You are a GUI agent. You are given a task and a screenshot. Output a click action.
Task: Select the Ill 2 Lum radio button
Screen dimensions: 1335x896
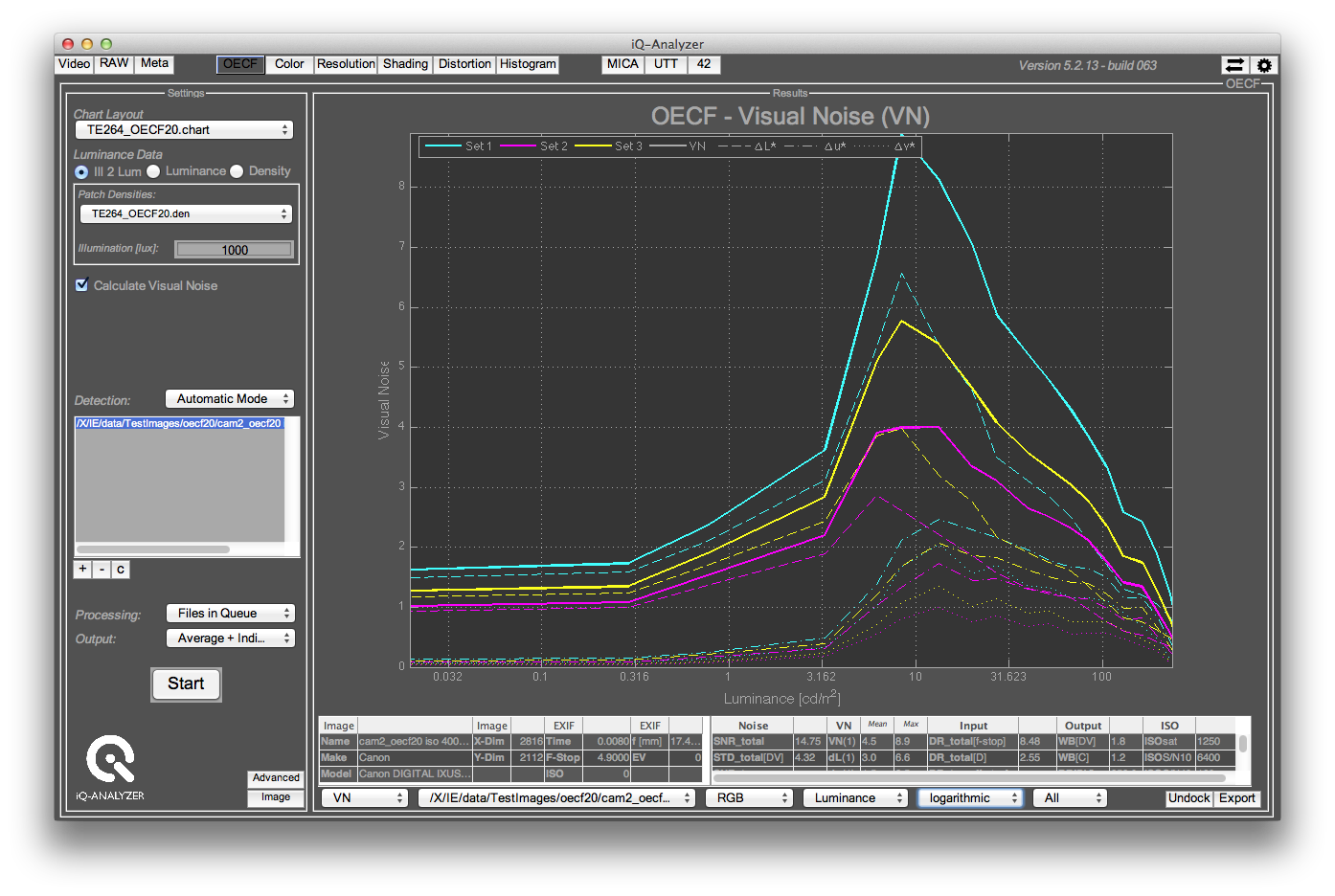(81, 172)
